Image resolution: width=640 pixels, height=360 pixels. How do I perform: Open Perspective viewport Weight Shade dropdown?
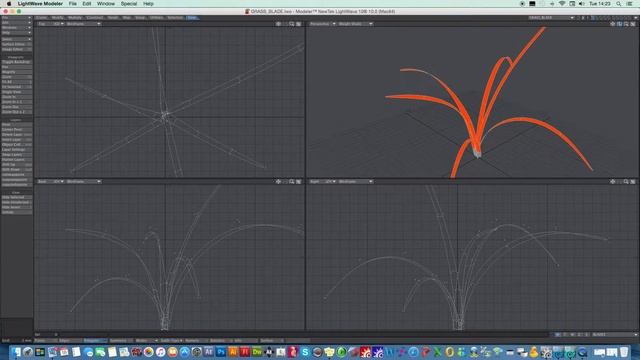click(x=355, y=24)
